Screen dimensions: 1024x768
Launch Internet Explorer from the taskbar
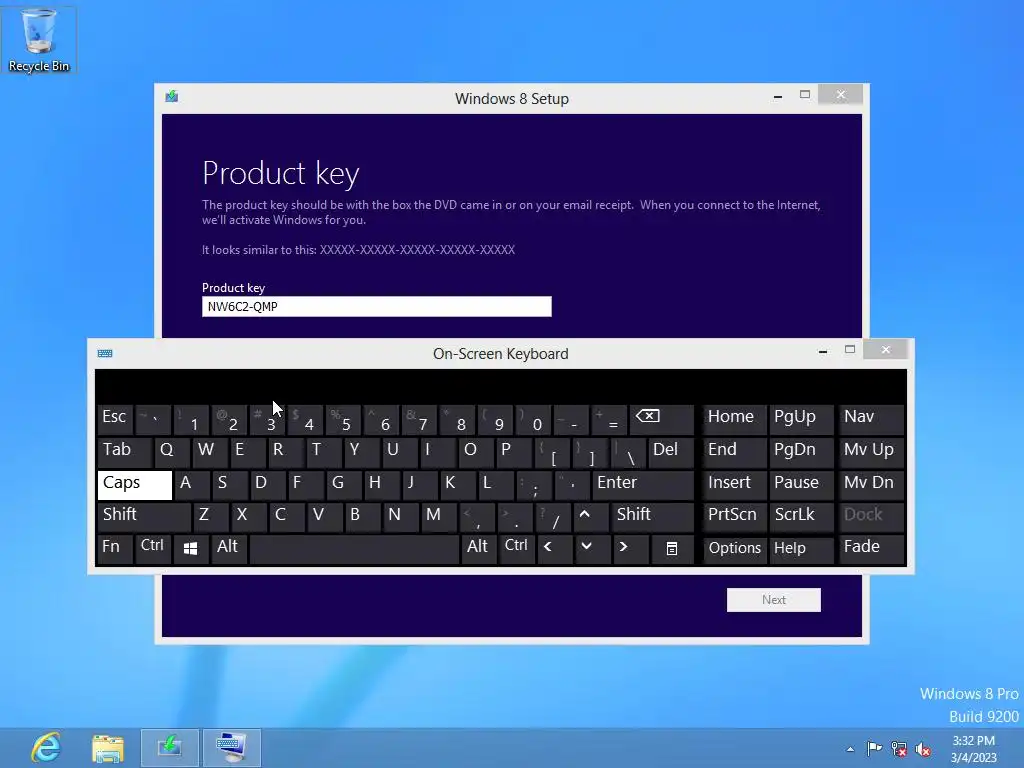46,748
